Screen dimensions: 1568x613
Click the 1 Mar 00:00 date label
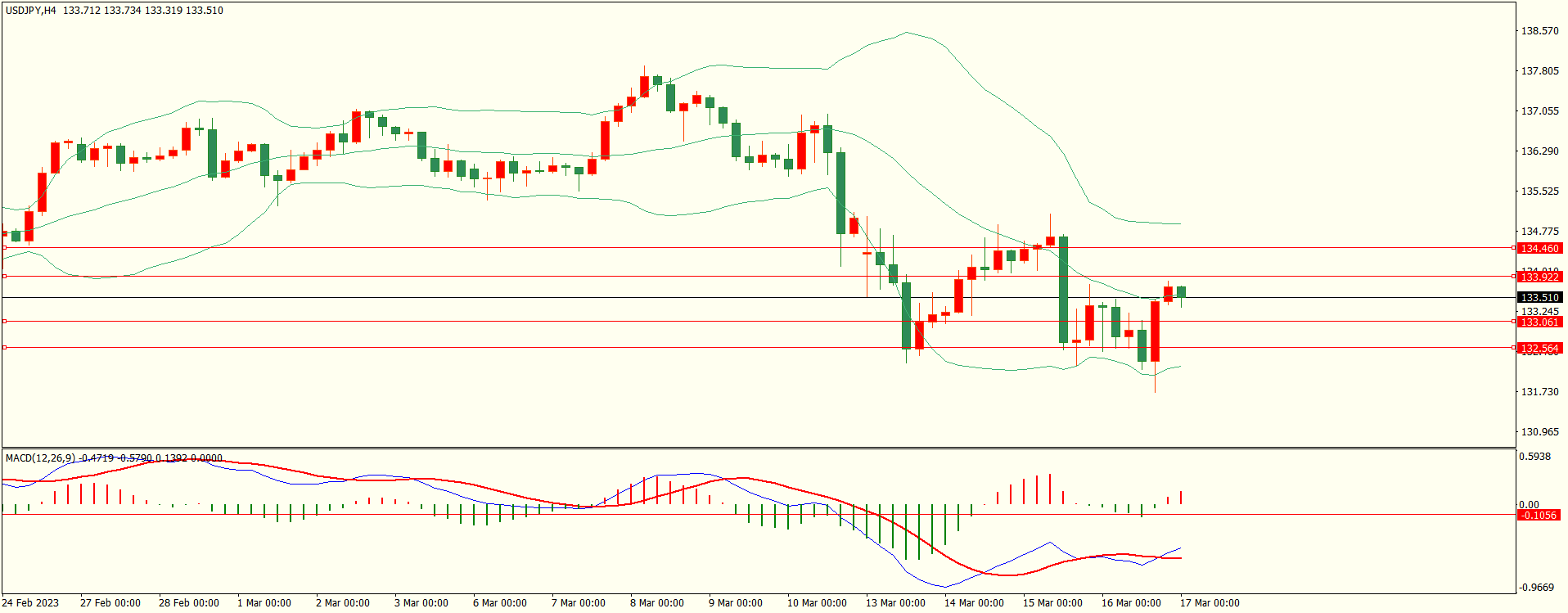click(x=264, y=603)
